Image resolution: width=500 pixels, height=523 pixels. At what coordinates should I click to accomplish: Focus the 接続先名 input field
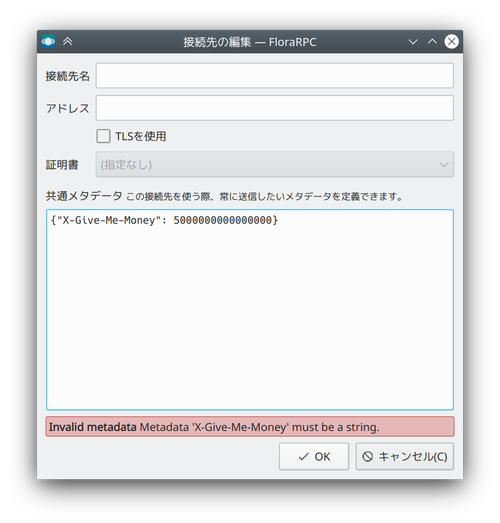(275, 76)
